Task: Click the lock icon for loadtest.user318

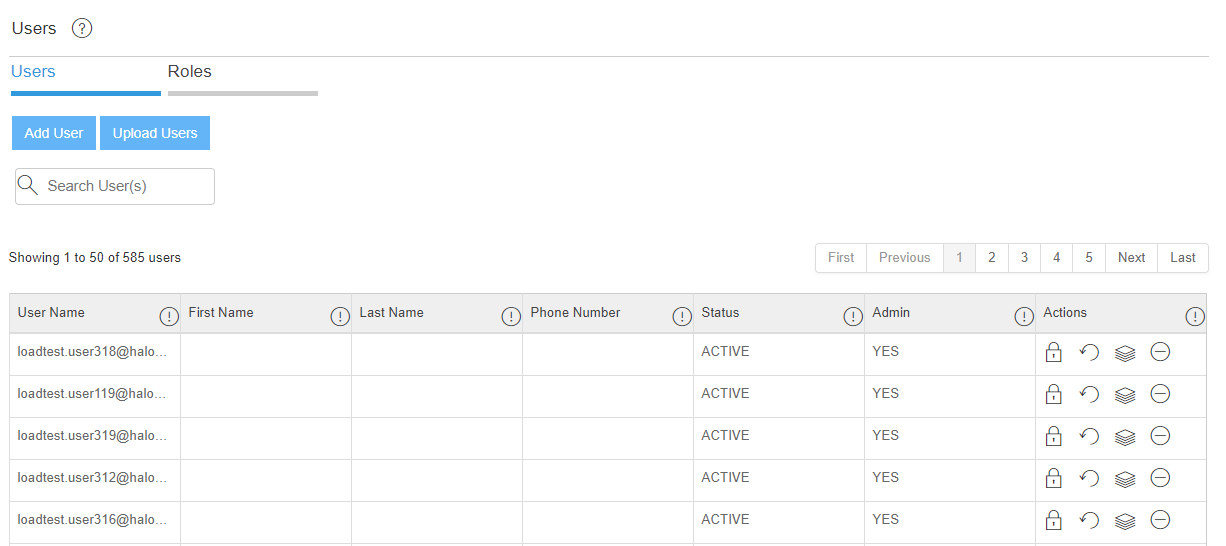Action: tap(1053, 352)
